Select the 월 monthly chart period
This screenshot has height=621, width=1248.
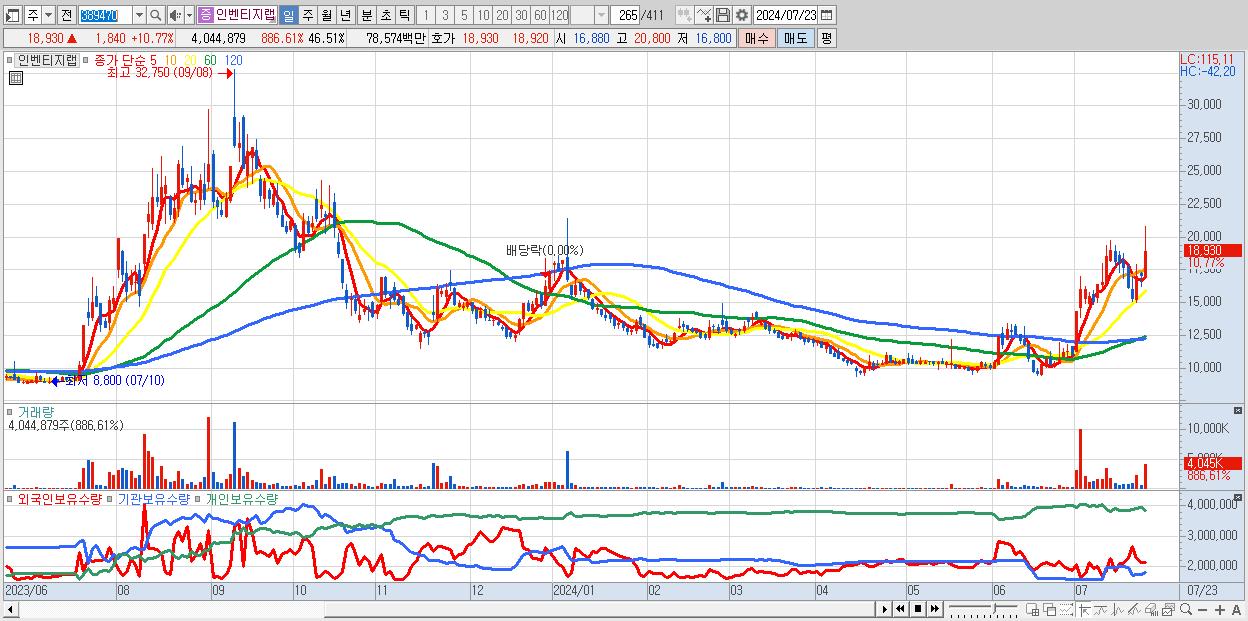coord(326,15)
